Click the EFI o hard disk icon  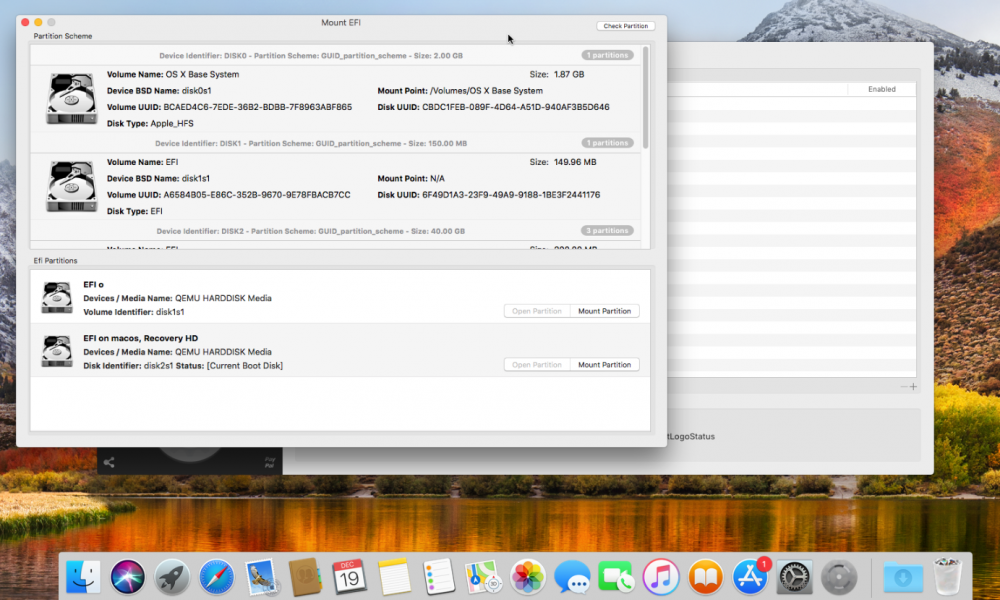click(x=57, y=298)
